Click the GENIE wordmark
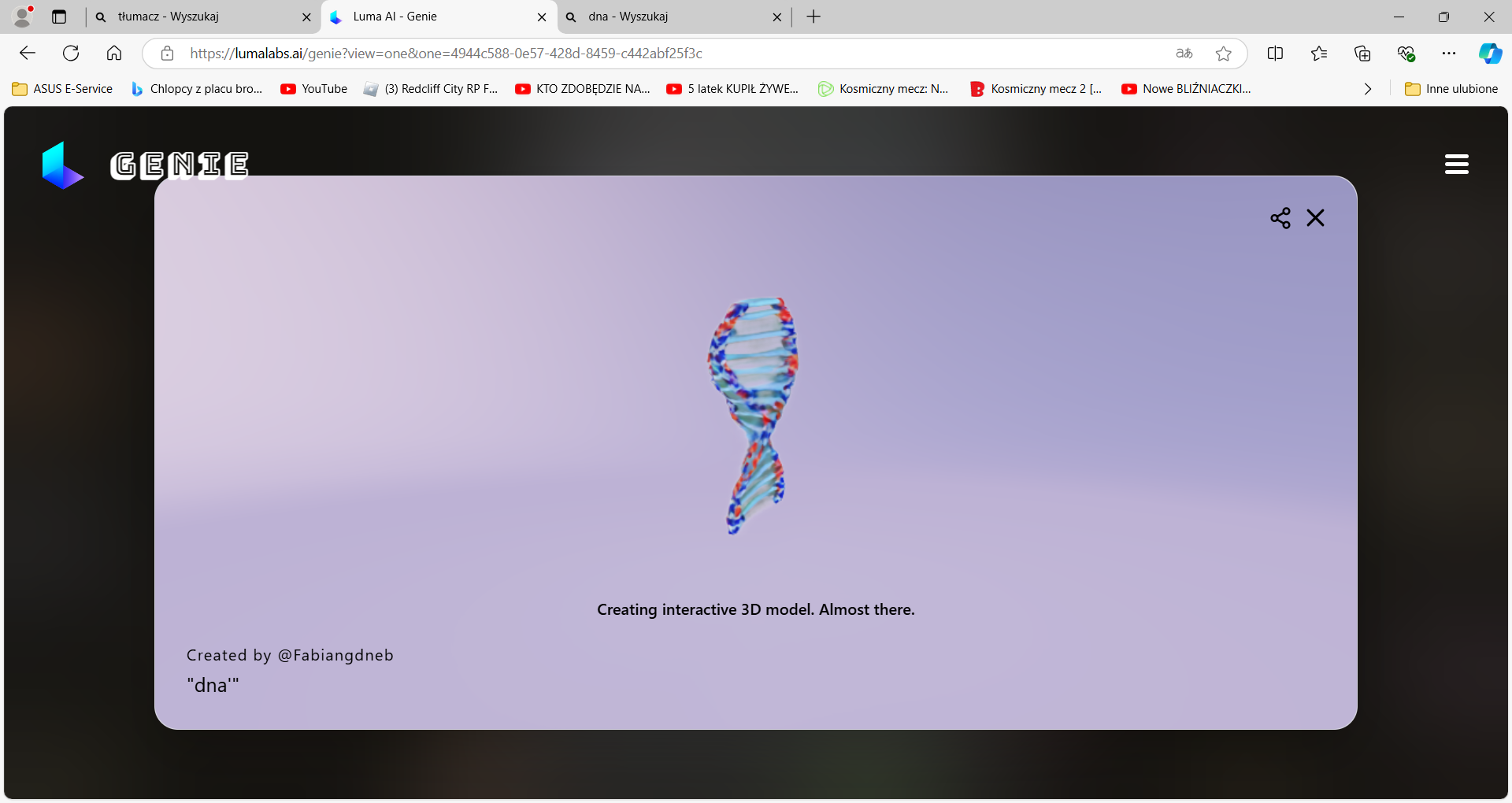The image size is (1512, 803). tap(180, 165)
